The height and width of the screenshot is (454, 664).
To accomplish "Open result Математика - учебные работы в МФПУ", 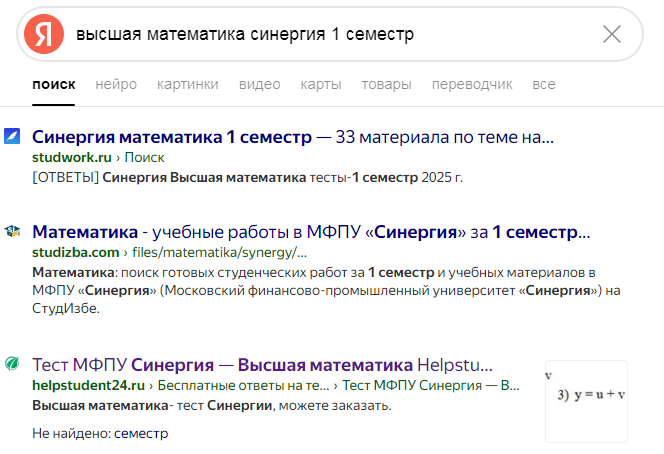I will pos(311,232).
